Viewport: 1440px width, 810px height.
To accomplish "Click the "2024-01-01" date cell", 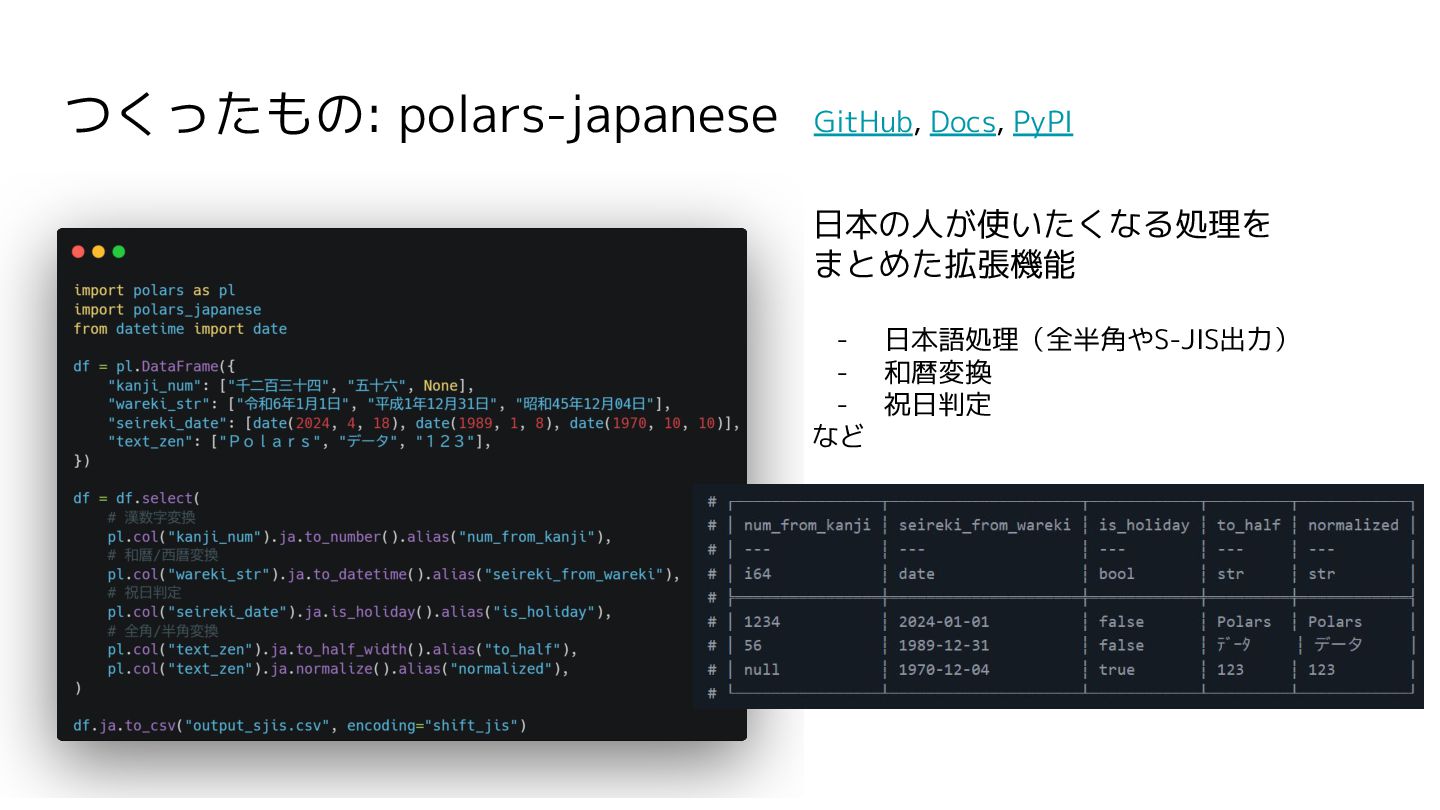I will [x=943, y=622].
